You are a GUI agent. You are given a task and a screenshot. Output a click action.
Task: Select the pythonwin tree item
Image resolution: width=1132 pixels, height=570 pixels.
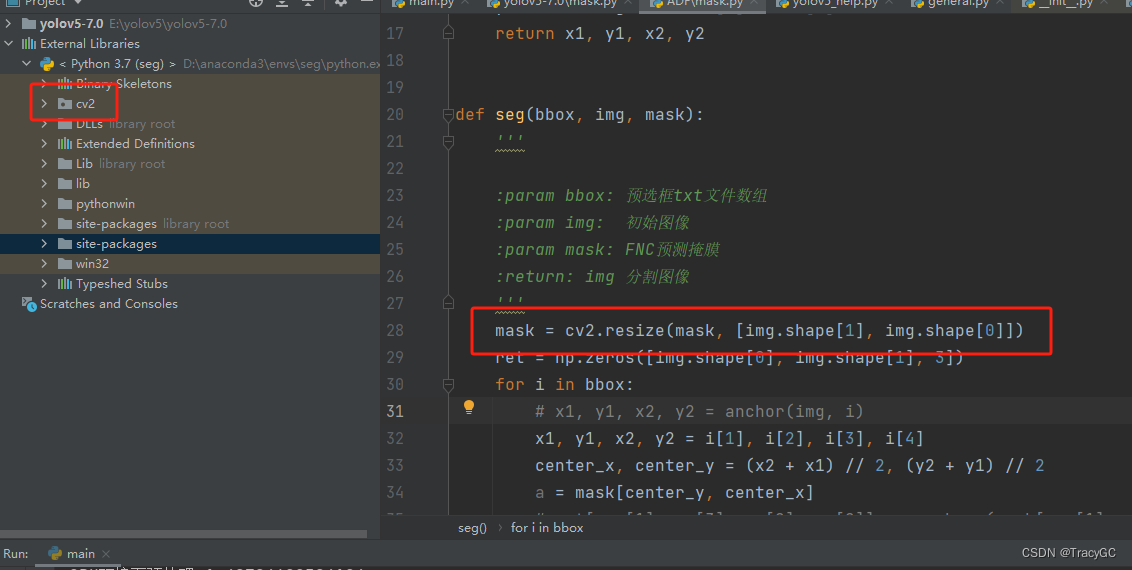[190, 203]
